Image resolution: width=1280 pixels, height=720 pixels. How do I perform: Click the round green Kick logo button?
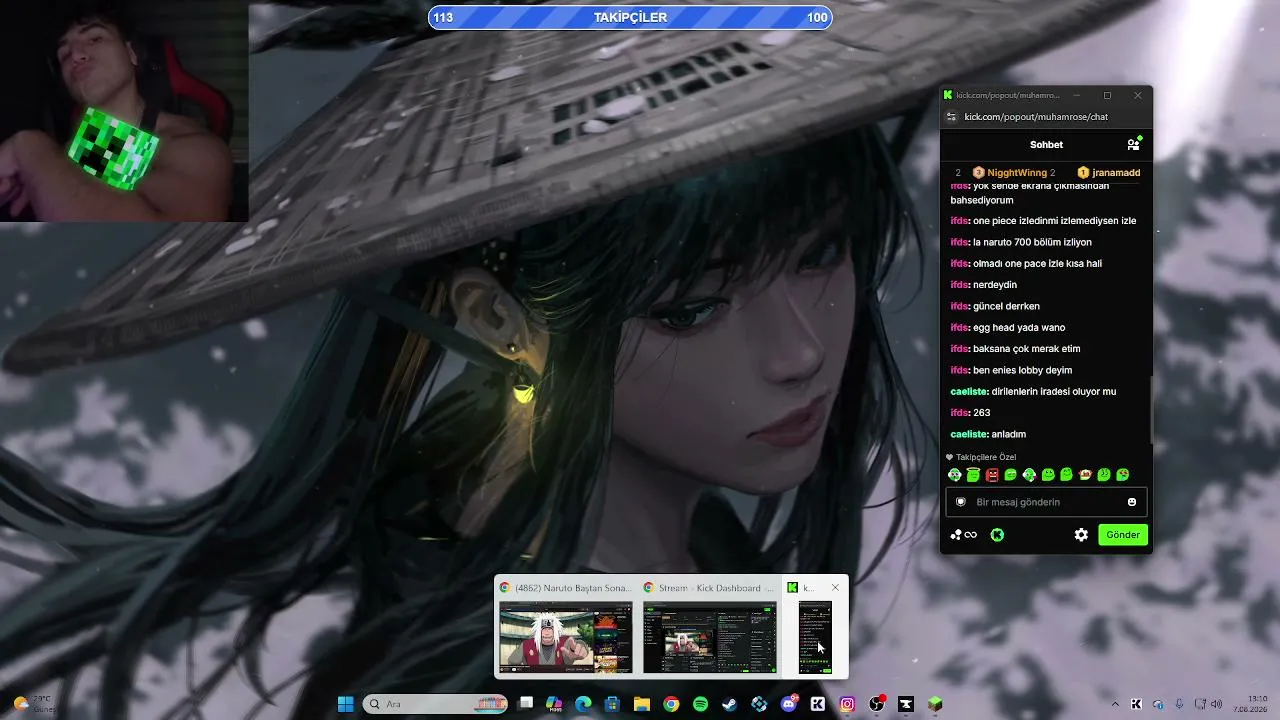(997, 535)
